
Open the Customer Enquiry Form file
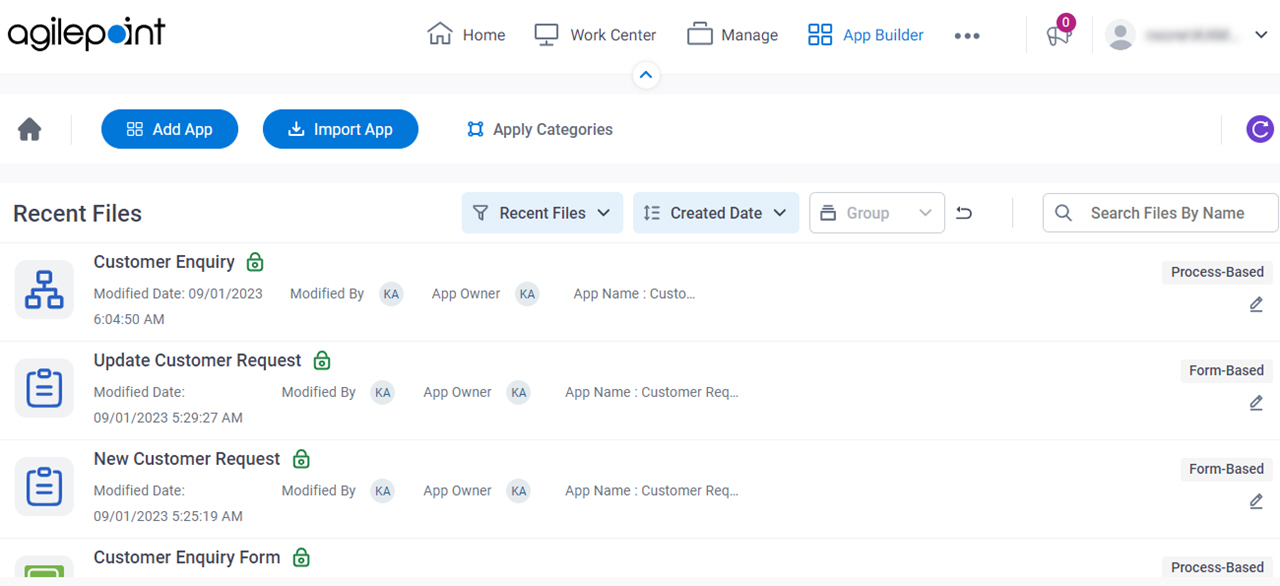coord(187,558)
